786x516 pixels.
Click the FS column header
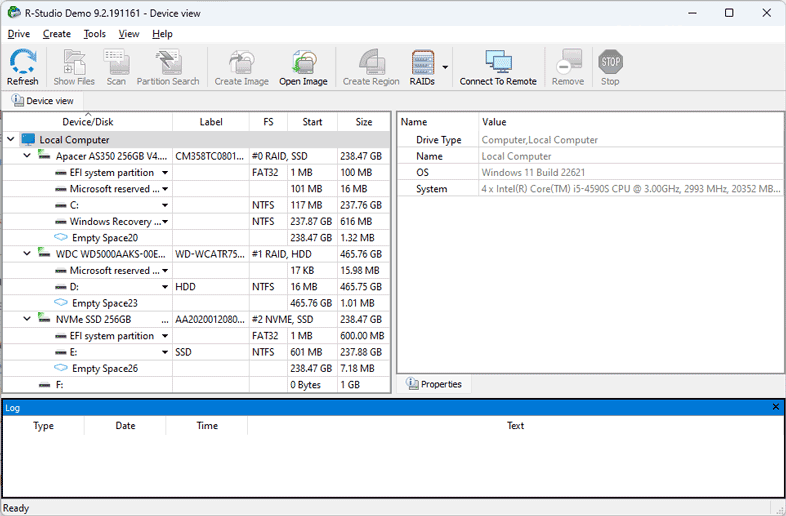tap(268, 122)
